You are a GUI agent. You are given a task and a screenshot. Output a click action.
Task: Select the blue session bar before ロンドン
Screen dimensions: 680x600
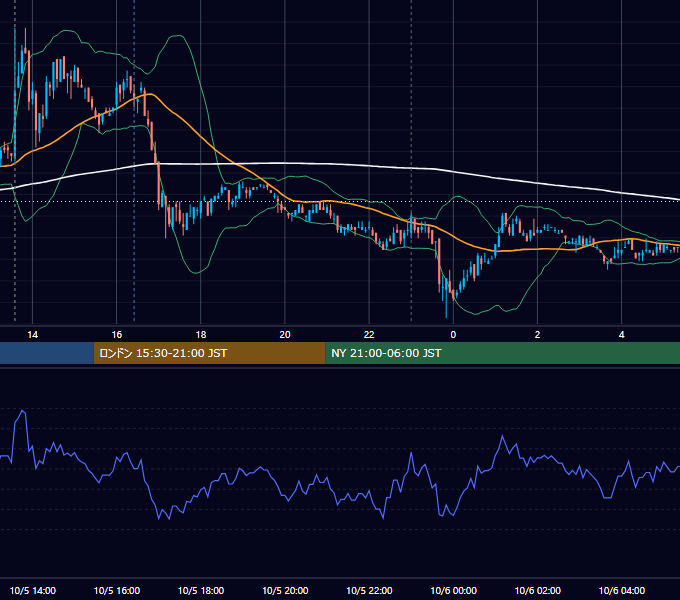point(47,353)
